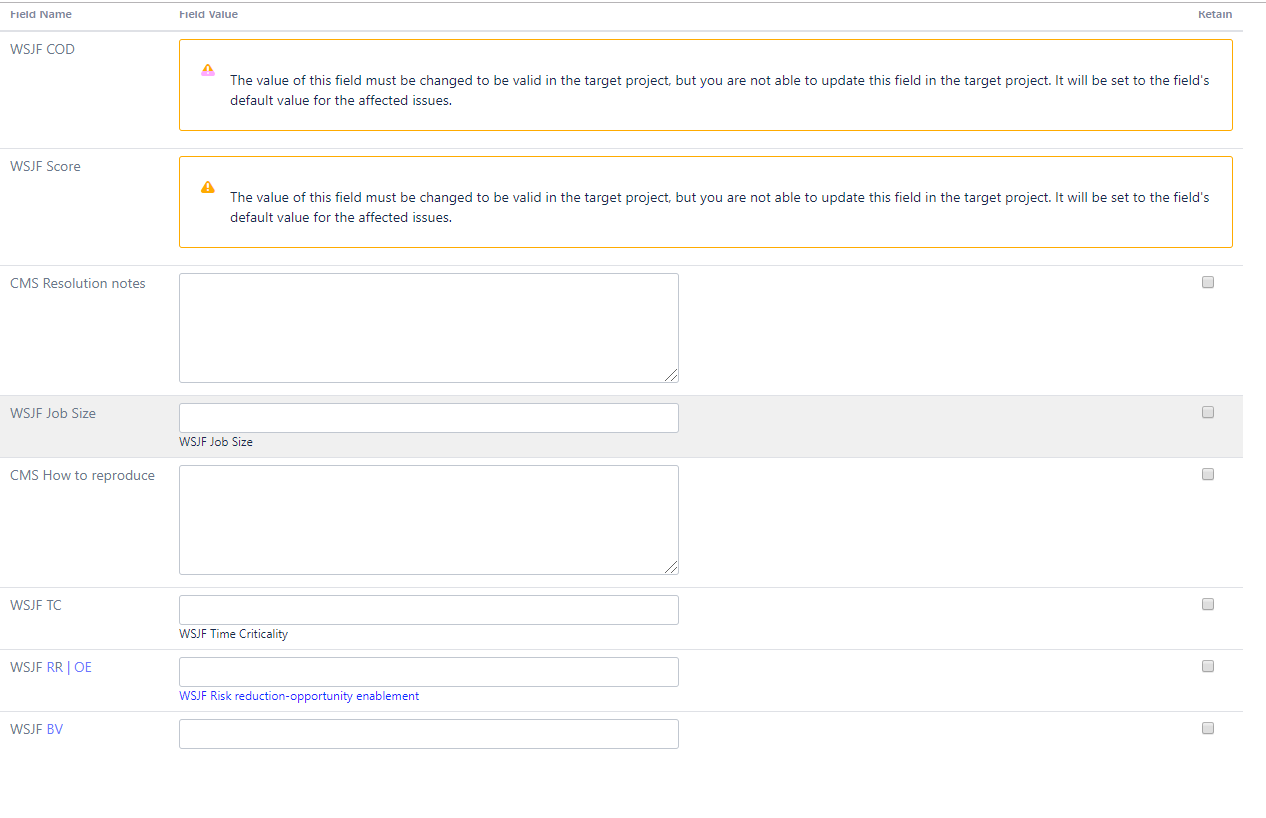Viewport: 1266px width, 818px height.
Task: Click the resize grip of CMS Resolution notes box
Action: (x=671, y=375)
